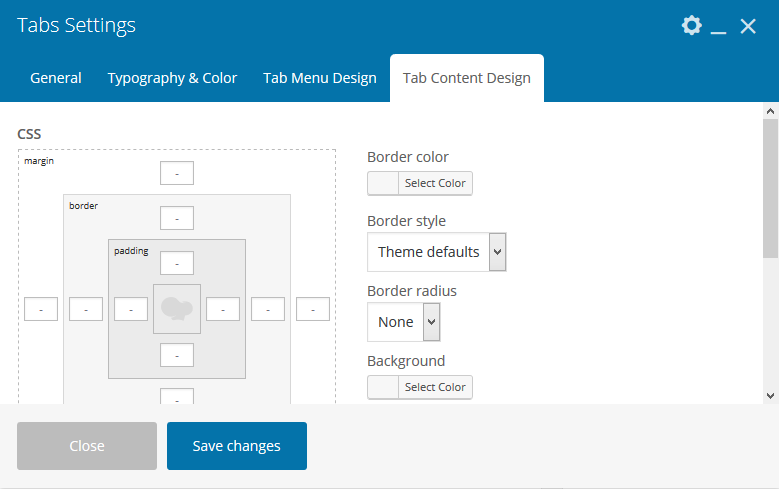The image size is (779, 489).
Task: Select the Tab Content Design tab
Action: coord(467,78)
